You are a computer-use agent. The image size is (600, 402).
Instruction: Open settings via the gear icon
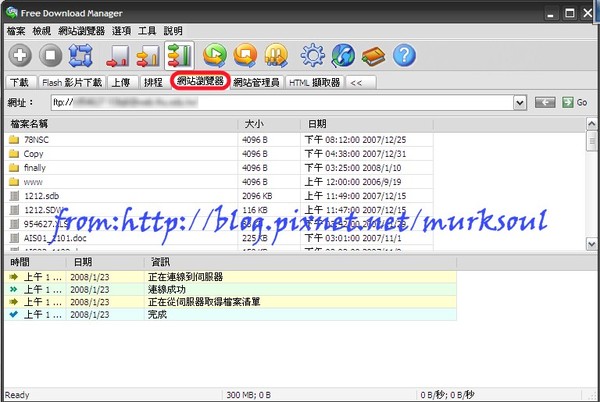click(313, 55)
